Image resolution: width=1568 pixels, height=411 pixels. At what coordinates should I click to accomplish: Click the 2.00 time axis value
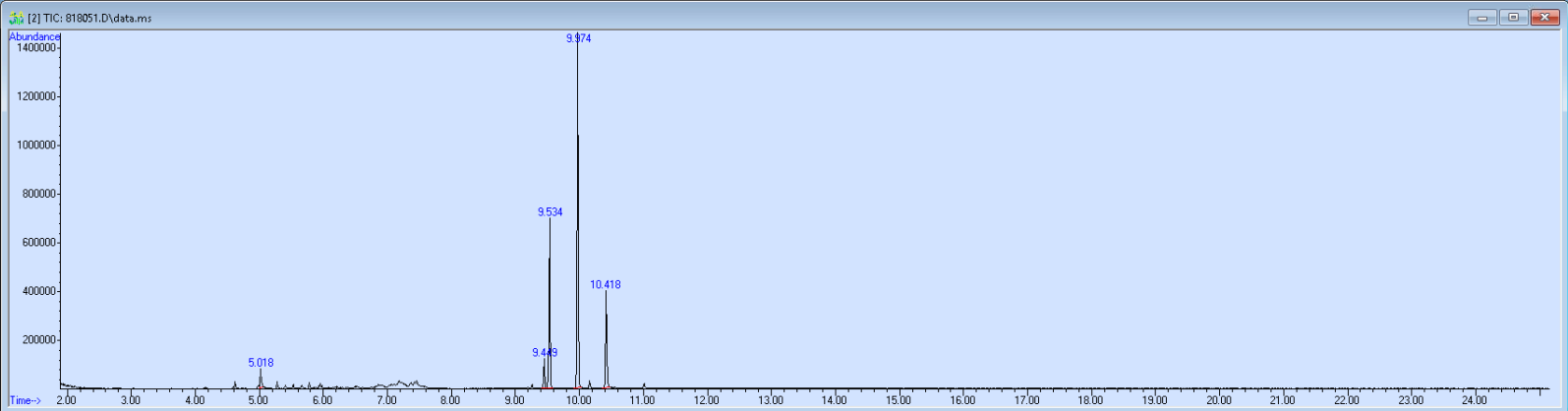66,400
